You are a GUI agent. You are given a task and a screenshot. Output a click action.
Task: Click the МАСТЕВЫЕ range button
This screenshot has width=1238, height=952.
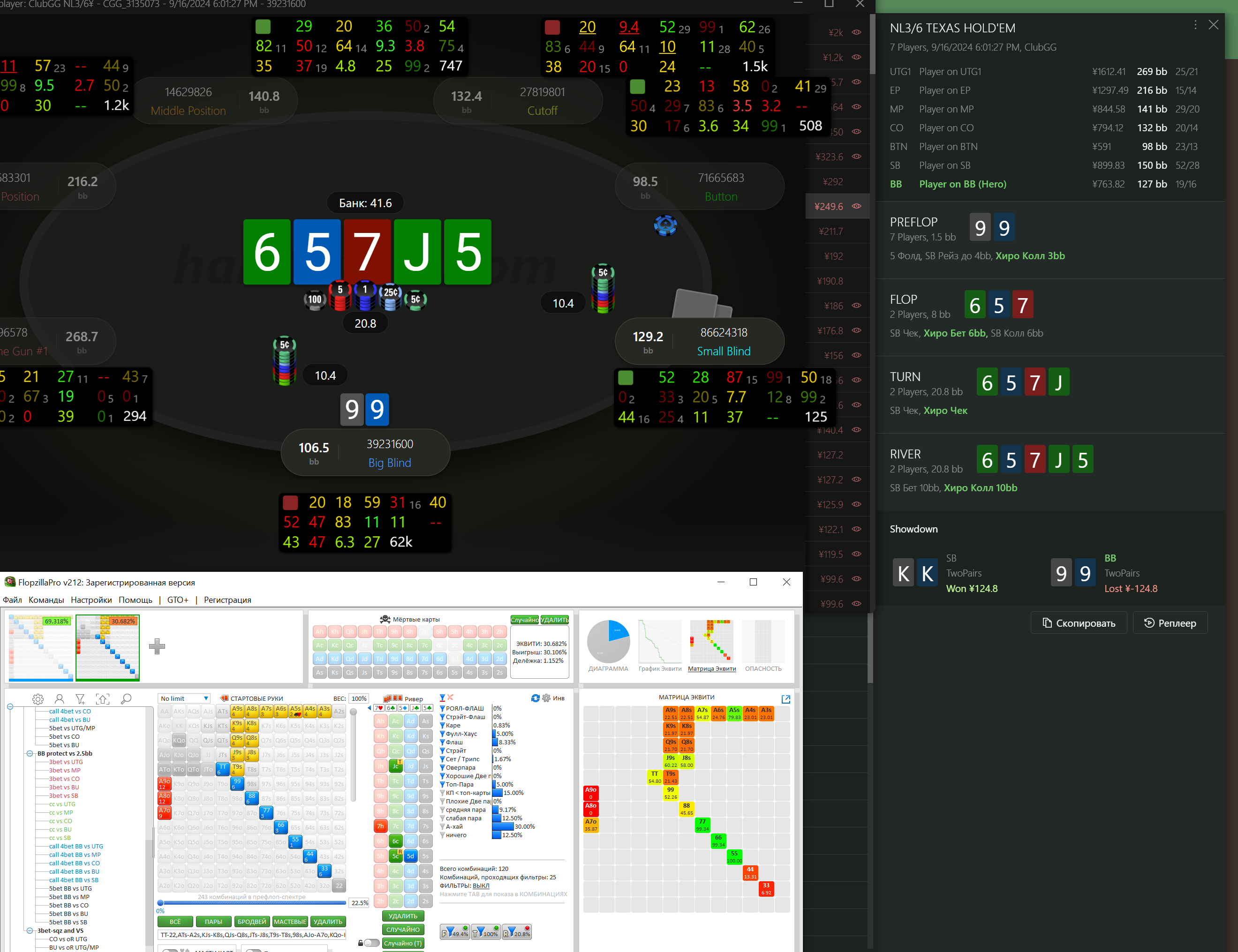click(290, 922)
